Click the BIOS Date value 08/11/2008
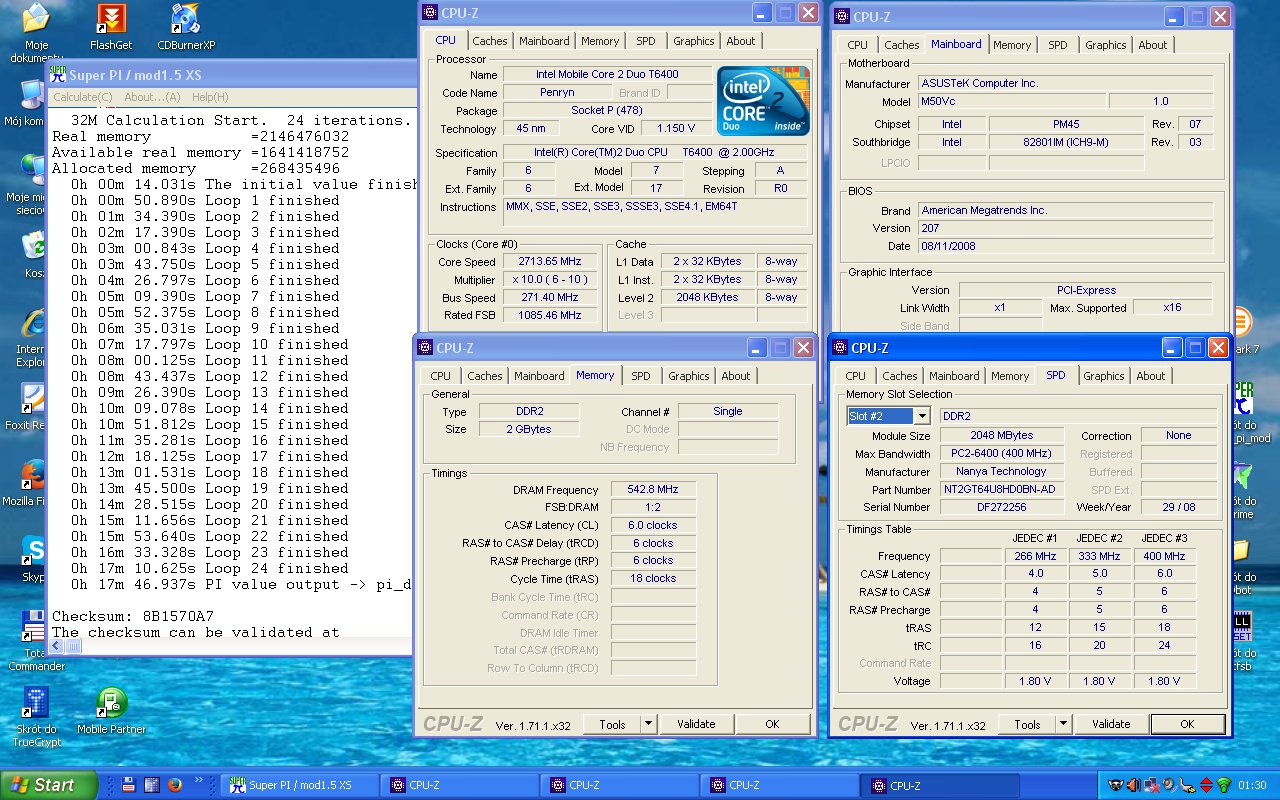 pos(1065,246)
